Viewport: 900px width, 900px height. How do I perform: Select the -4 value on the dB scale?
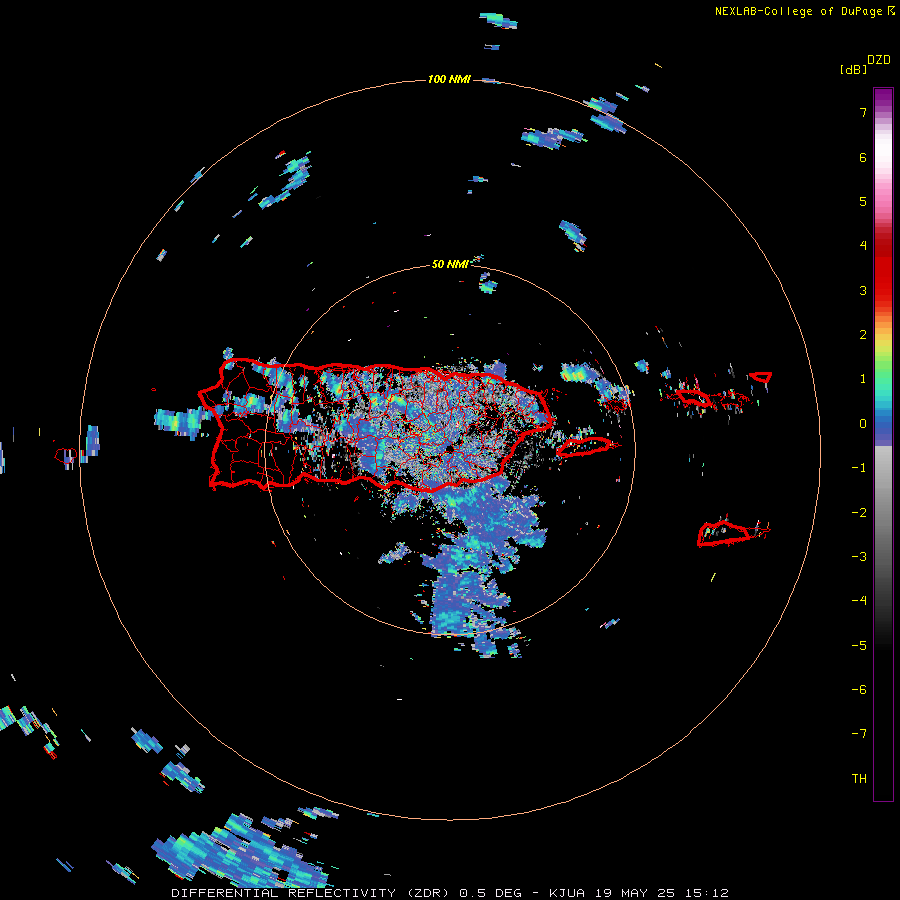pyautogui.click(x=859, y=601)
